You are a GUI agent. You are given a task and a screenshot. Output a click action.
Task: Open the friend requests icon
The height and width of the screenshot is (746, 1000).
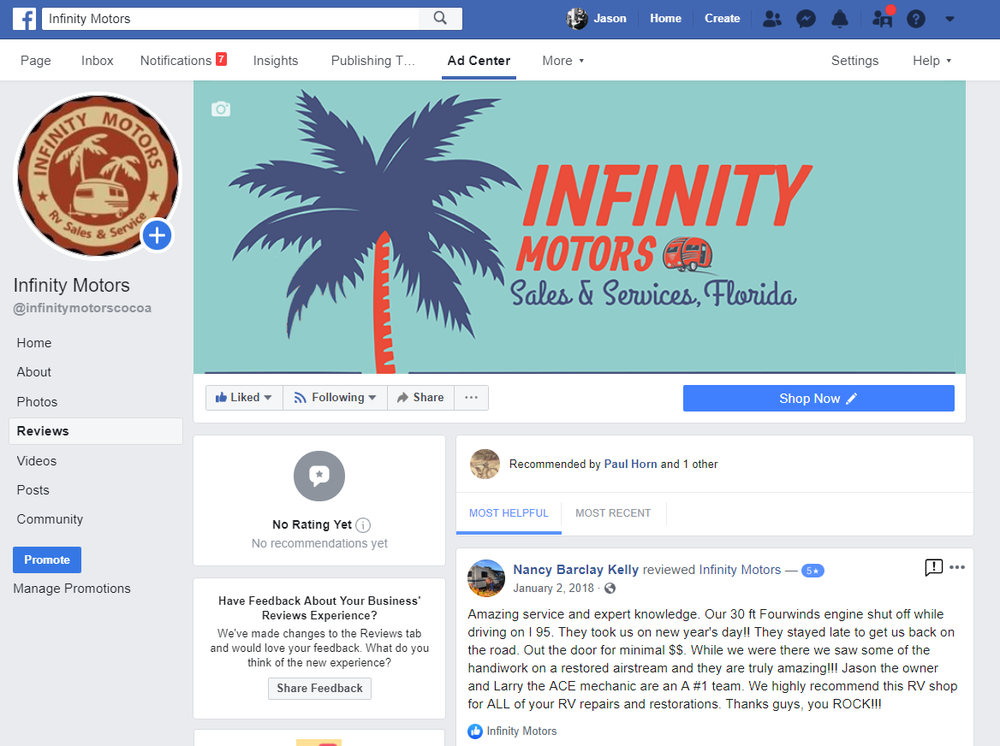(772, 18)
